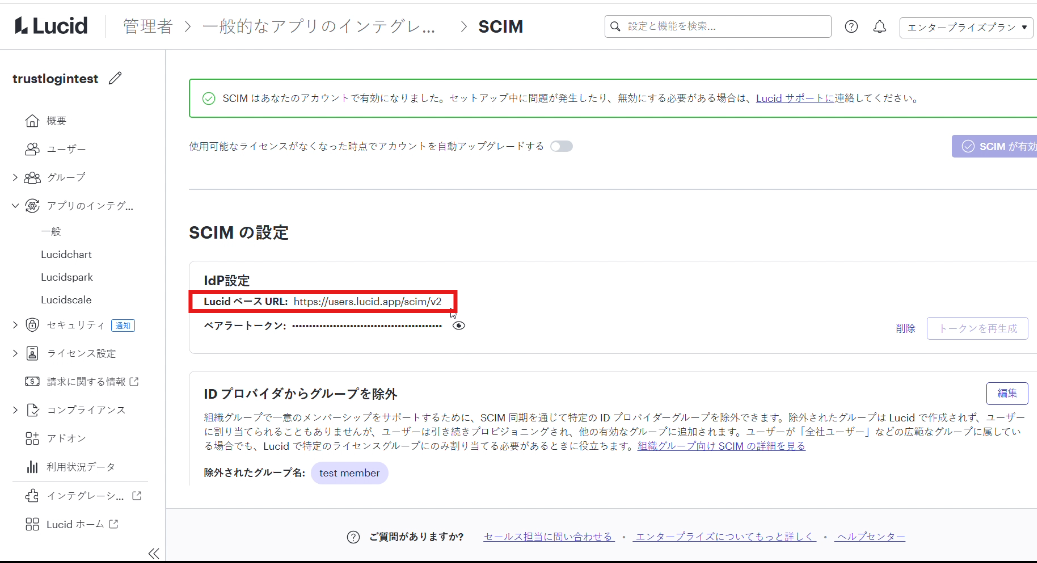Click トークンを再生成 button
The width and height of the screenshot is (1037, 563).
click(x=977, y=328)
